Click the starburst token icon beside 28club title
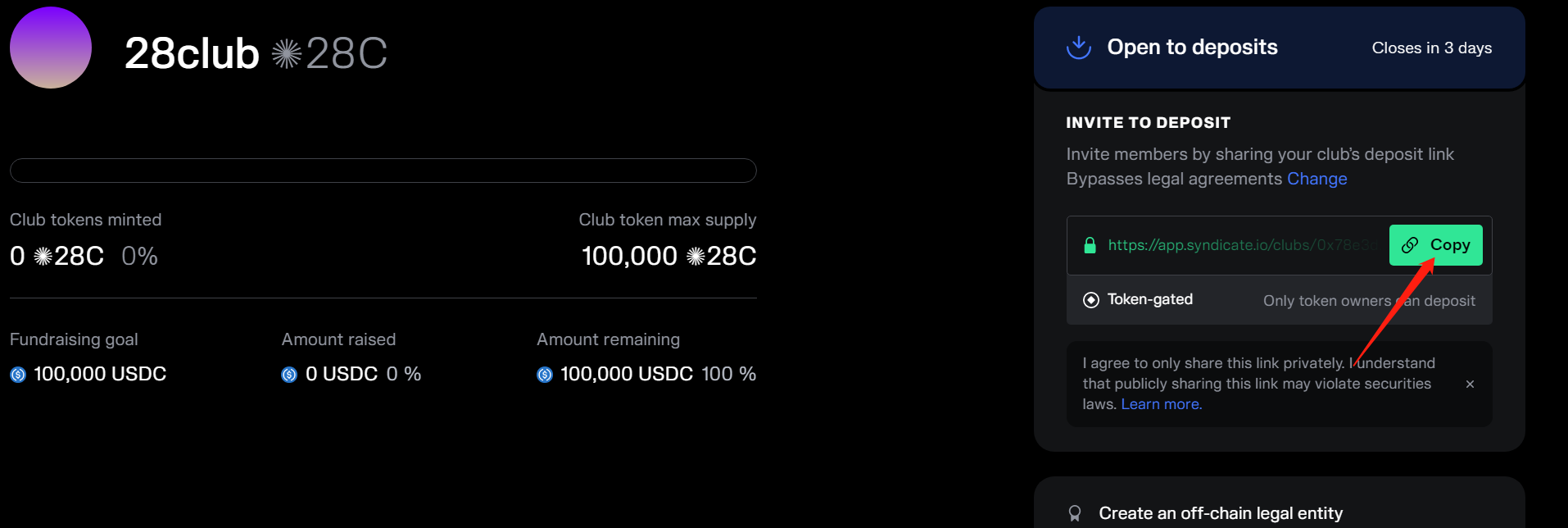1568x528 pixels. pyautogui.click(x=287, y=54)
